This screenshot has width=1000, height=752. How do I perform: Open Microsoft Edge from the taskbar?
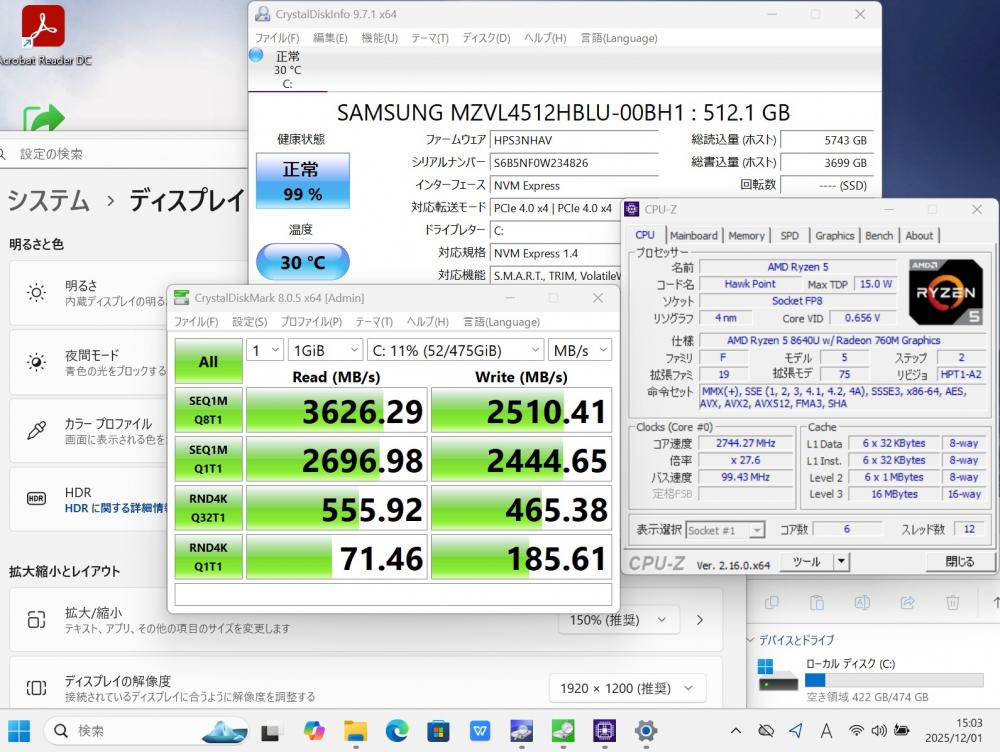point(397,730)
